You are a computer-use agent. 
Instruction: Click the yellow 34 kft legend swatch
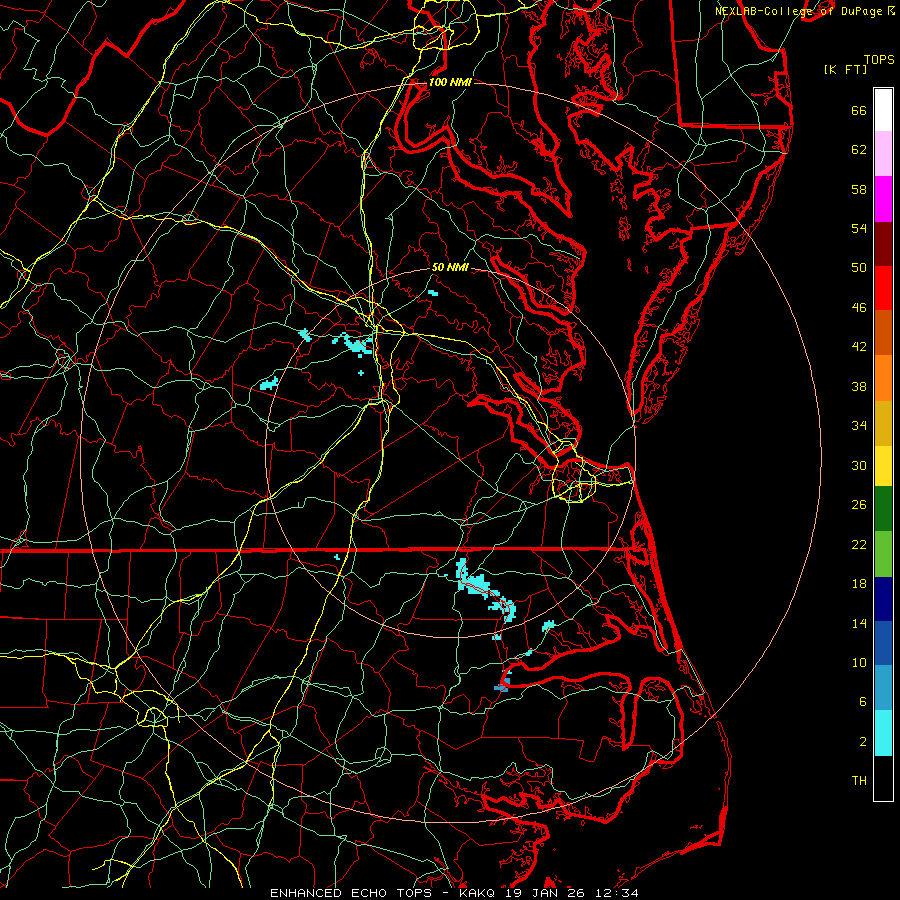883,466
